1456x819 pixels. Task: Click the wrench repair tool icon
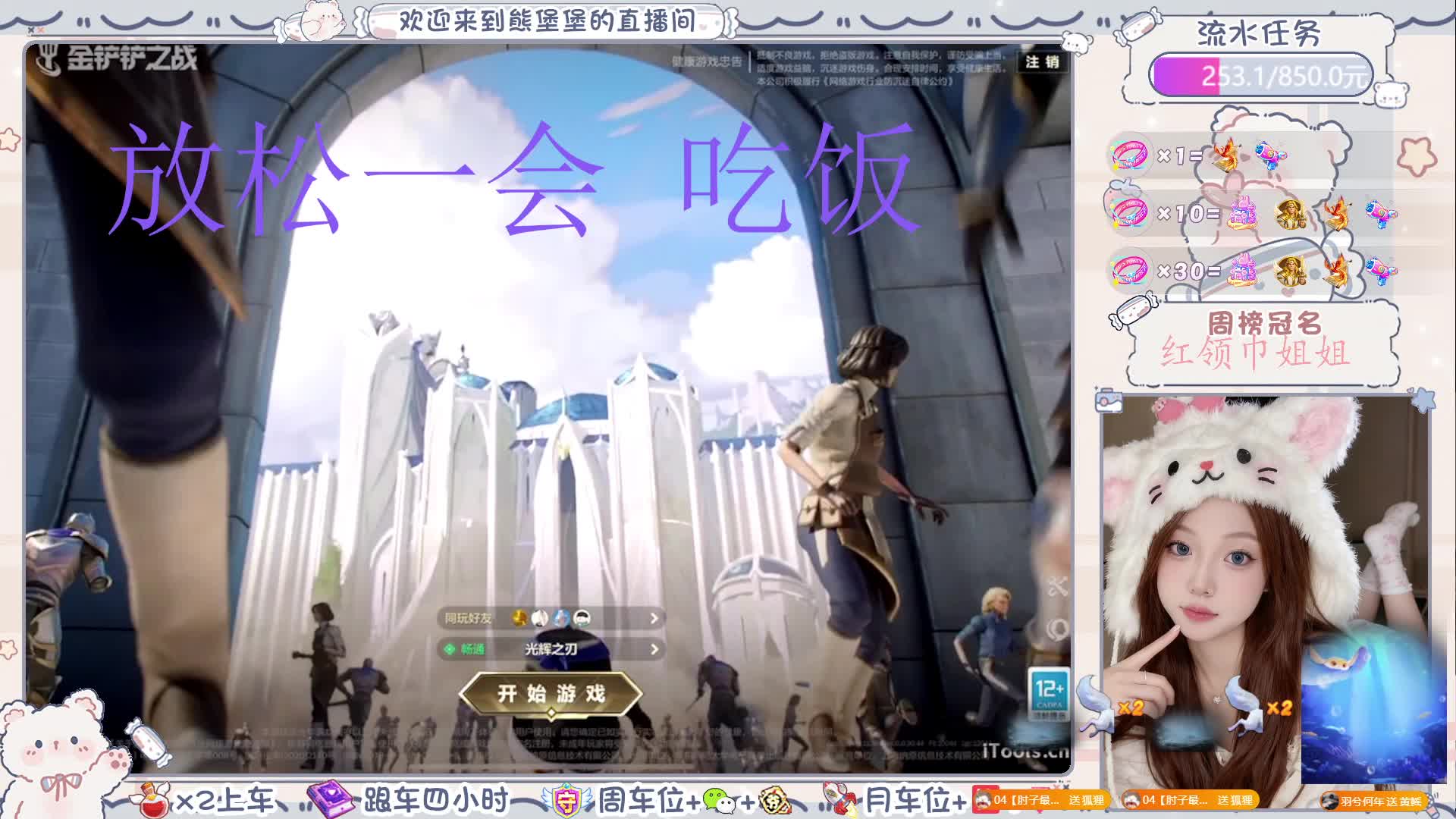tap(1057, 586)
